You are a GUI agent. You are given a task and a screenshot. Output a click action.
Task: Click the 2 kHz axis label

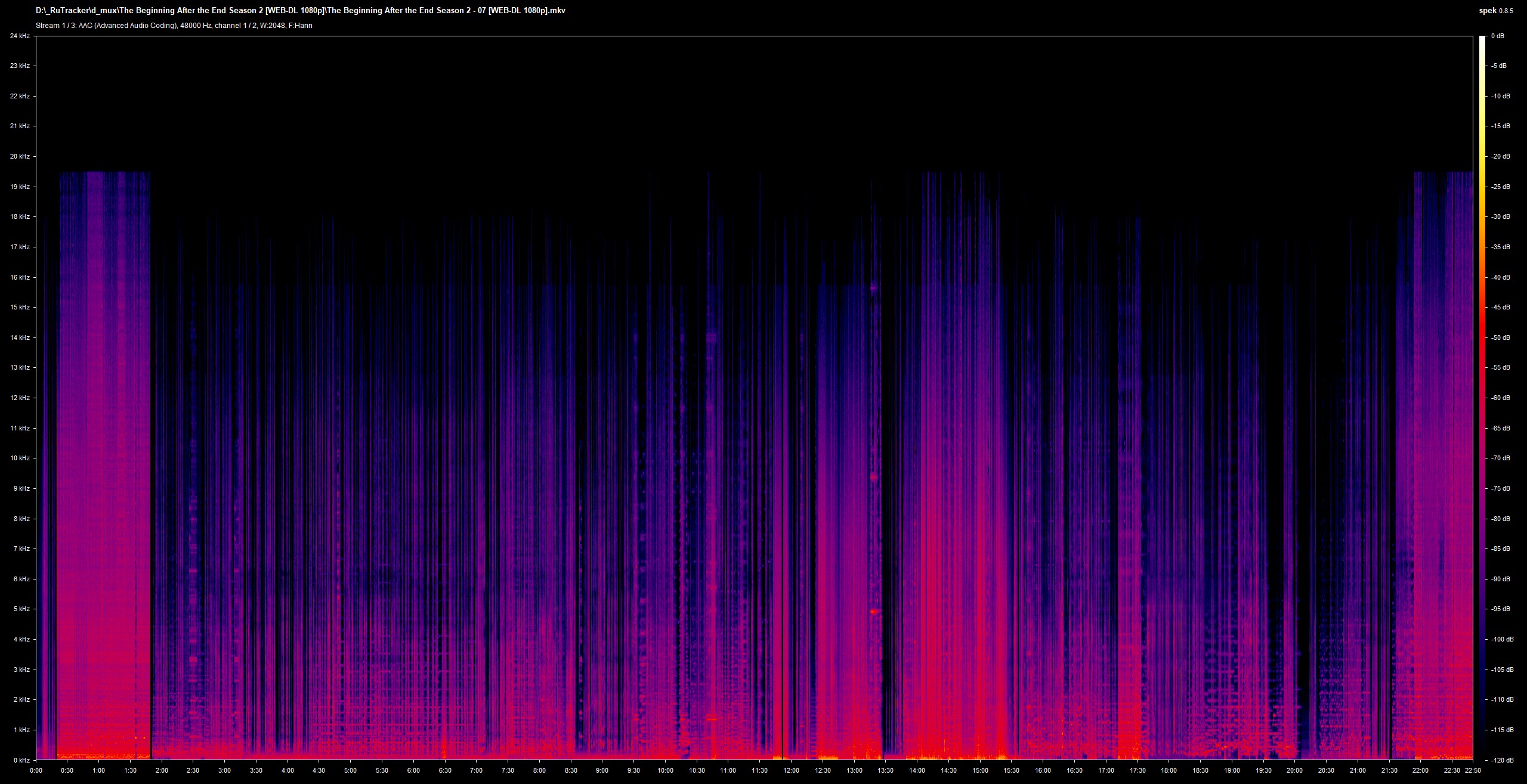coord(21,700)
